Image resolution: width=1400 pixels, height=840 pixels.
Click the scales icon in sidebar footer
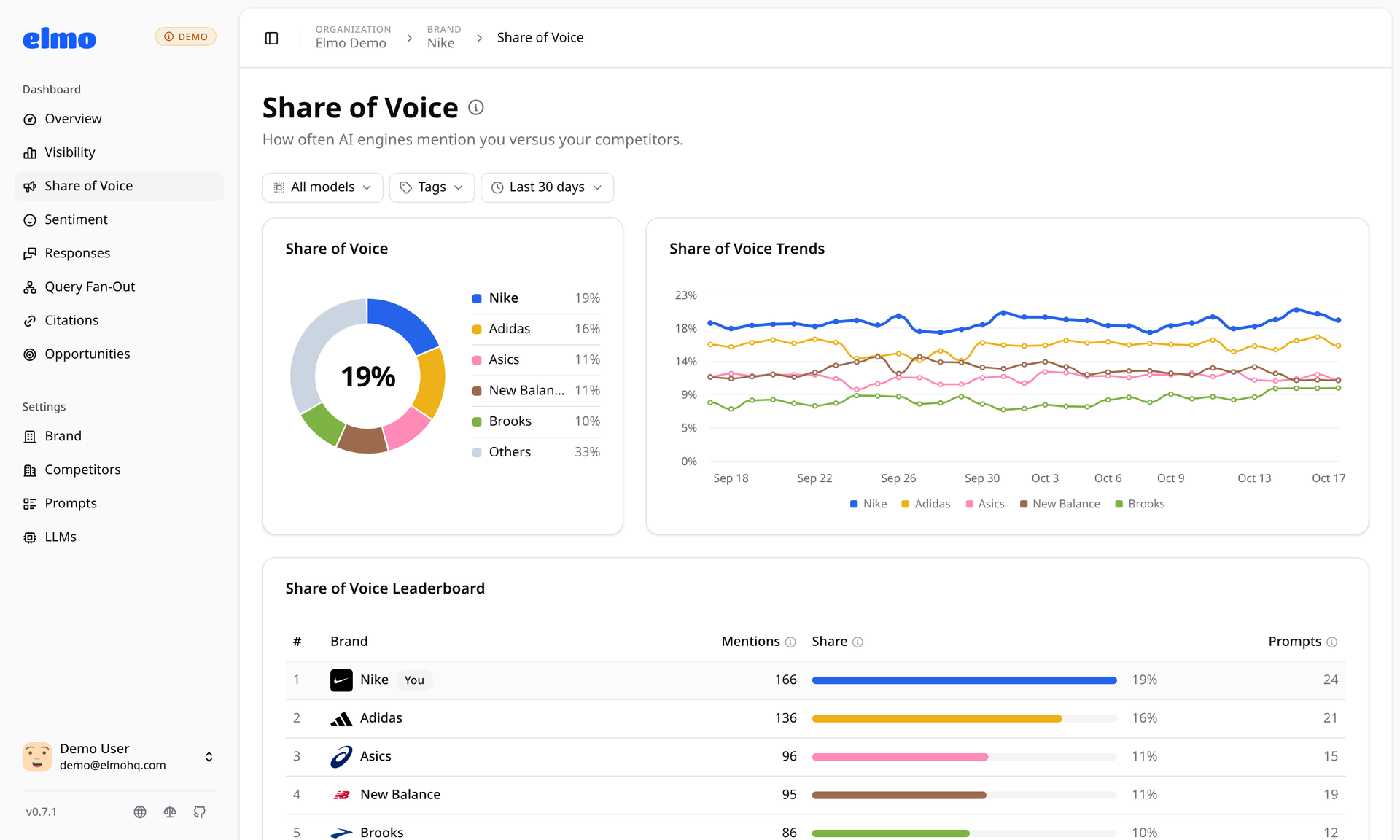[170, 812]
